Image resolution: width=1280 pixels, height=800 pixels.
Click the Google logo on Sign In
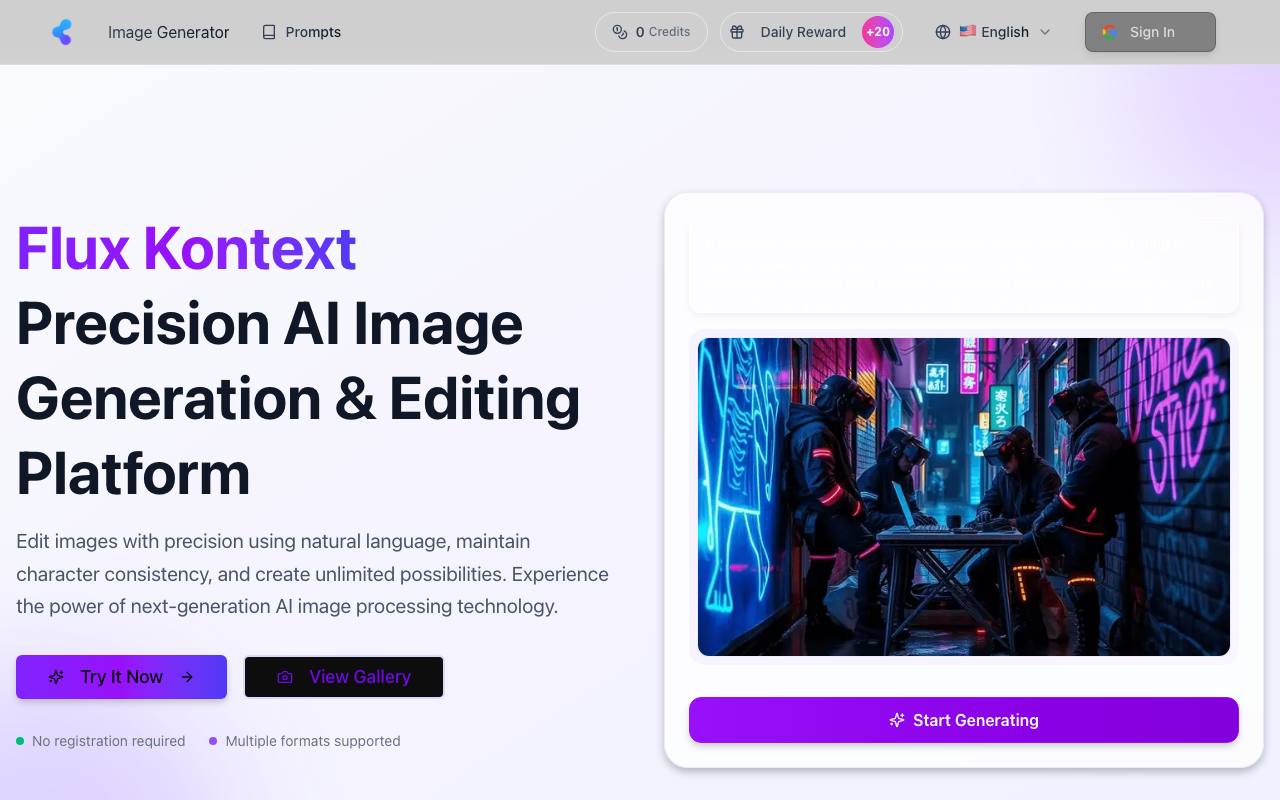click(x=1110, y=32)
